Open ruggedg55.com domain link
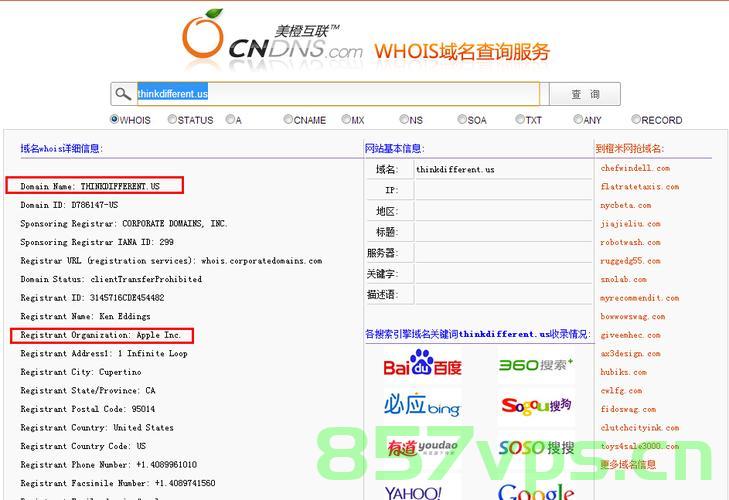 [x=630, y=261]
